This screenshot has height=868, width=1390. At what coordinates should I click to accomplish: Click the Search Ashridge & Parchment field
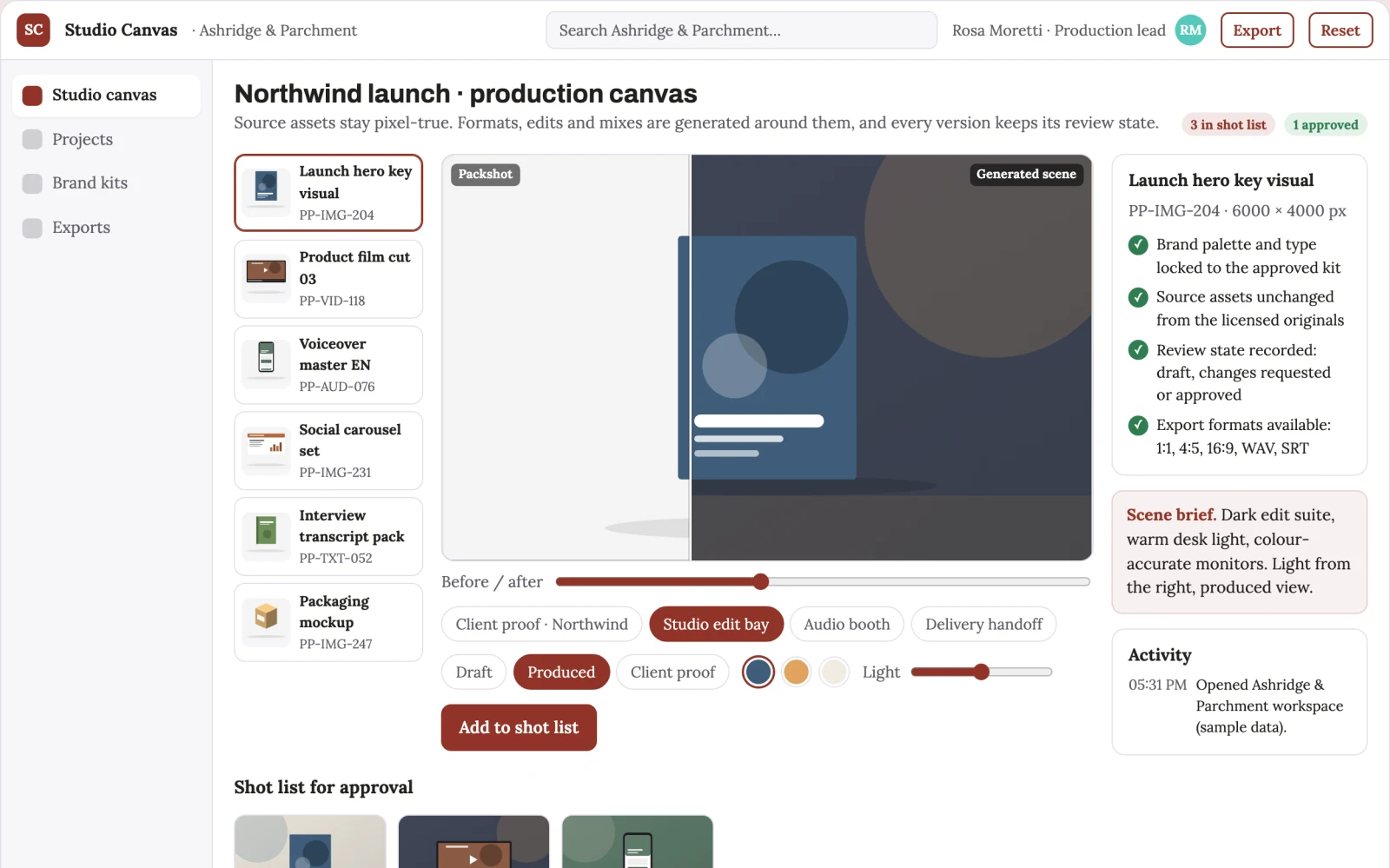pos(741,30)
